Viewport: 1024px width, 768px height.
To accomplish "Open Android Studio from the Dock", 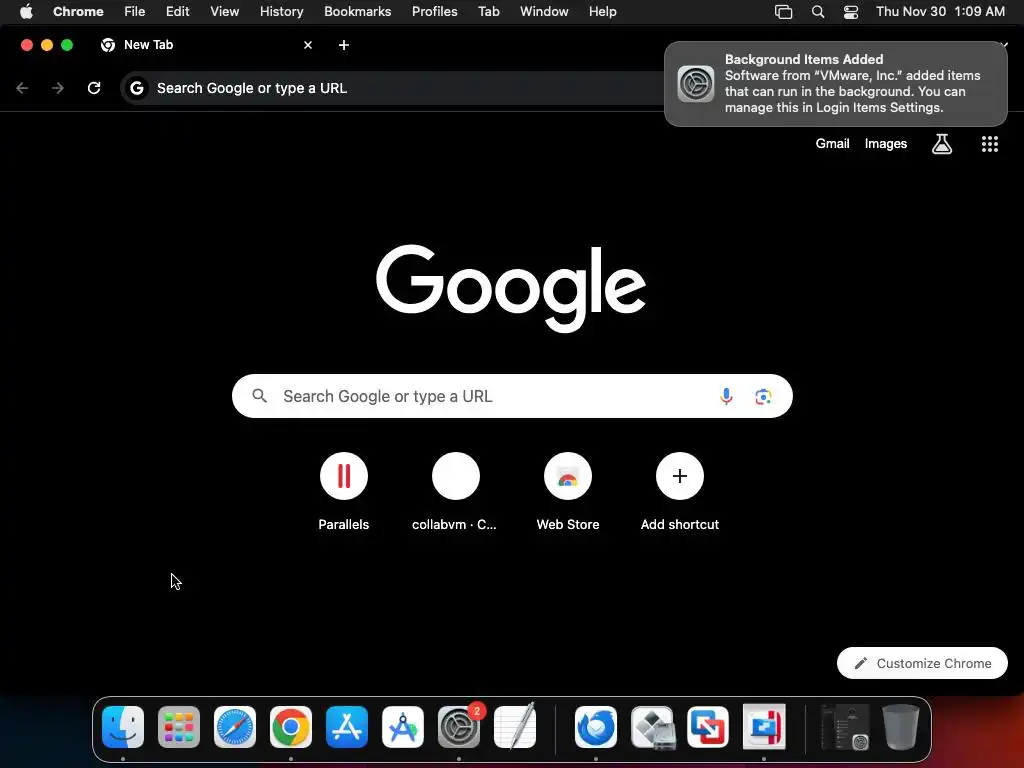I will (403, 727).
